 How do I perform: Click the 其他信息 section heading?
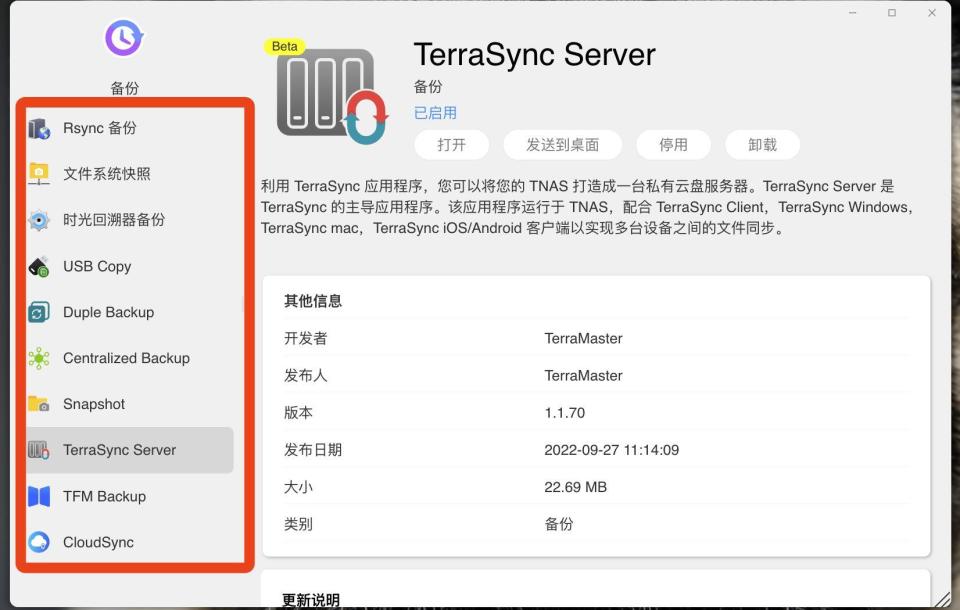pyautogui.click(x=313, y=301)
